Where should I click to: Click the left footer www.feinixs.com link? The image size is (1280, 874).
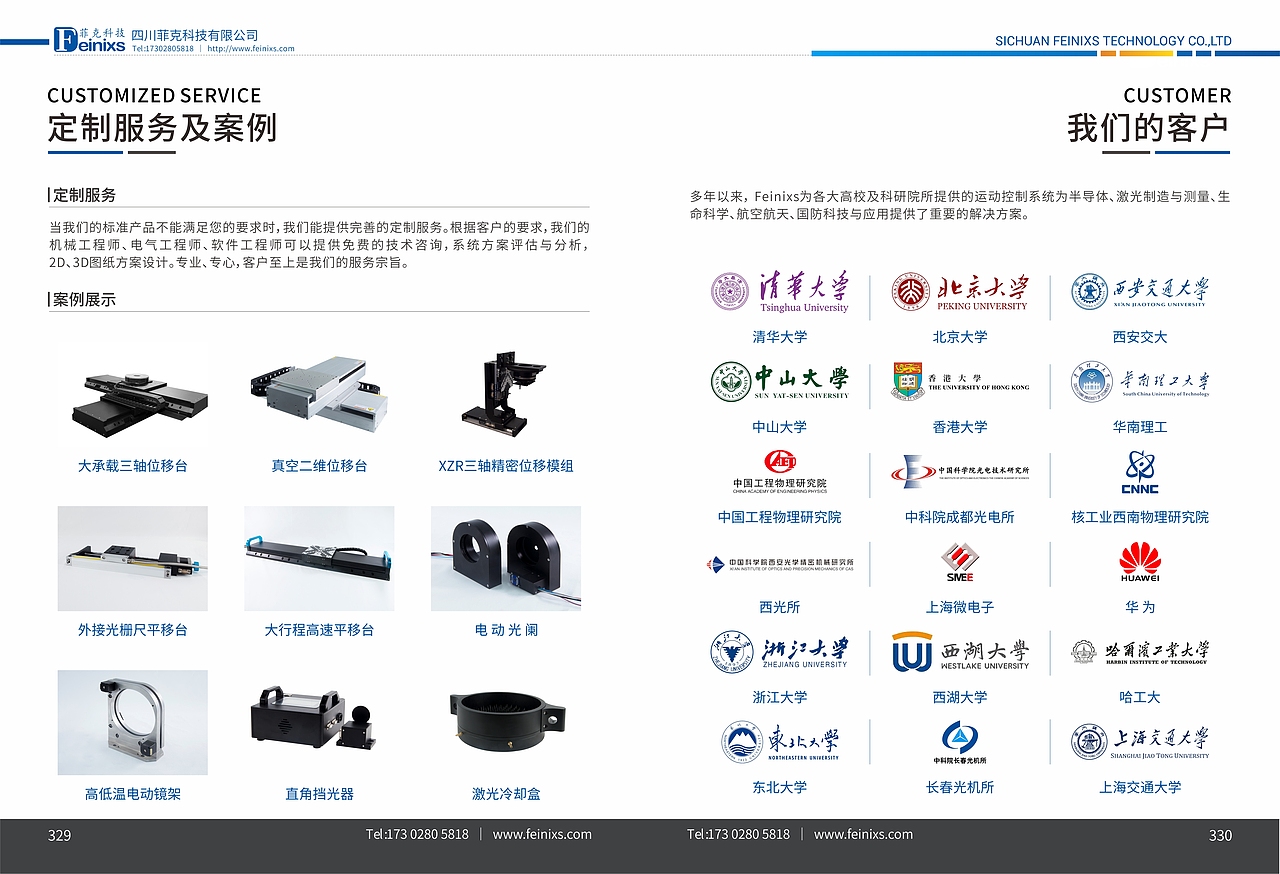[542, 834]
